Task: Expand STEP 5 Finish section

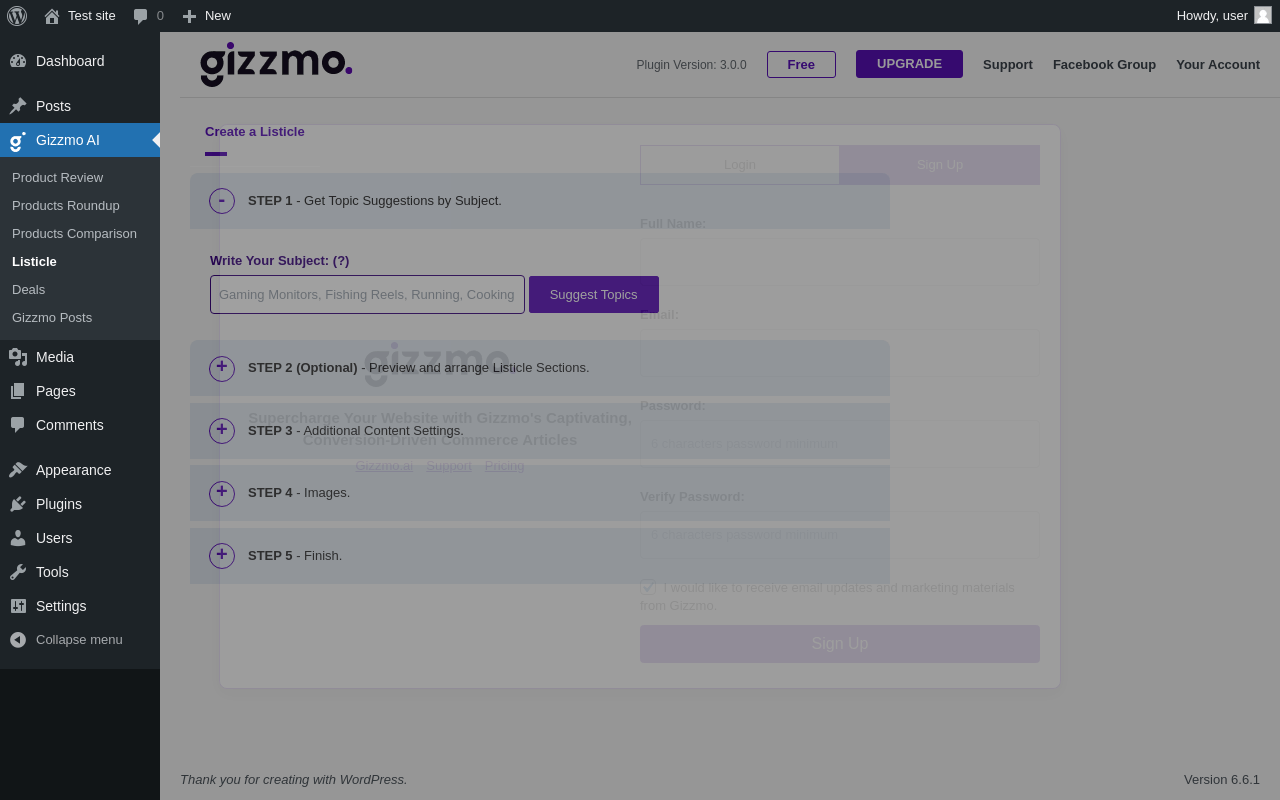Action: point(222,556)
